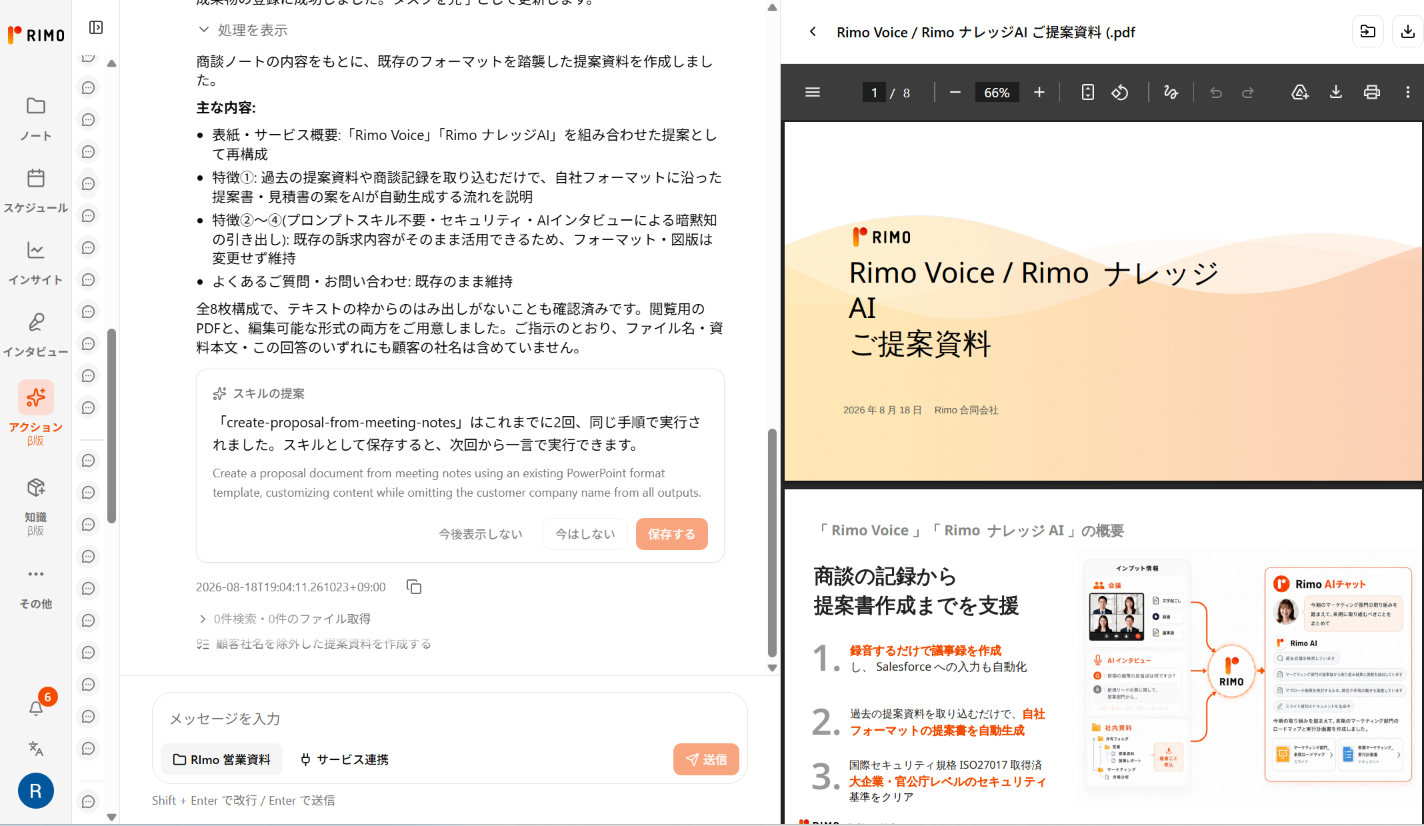Screen dimensions: 1424x826
Task: Expand the 顧客社名を除外した提案資料を作成する task
Action: (x=314, y=644)
